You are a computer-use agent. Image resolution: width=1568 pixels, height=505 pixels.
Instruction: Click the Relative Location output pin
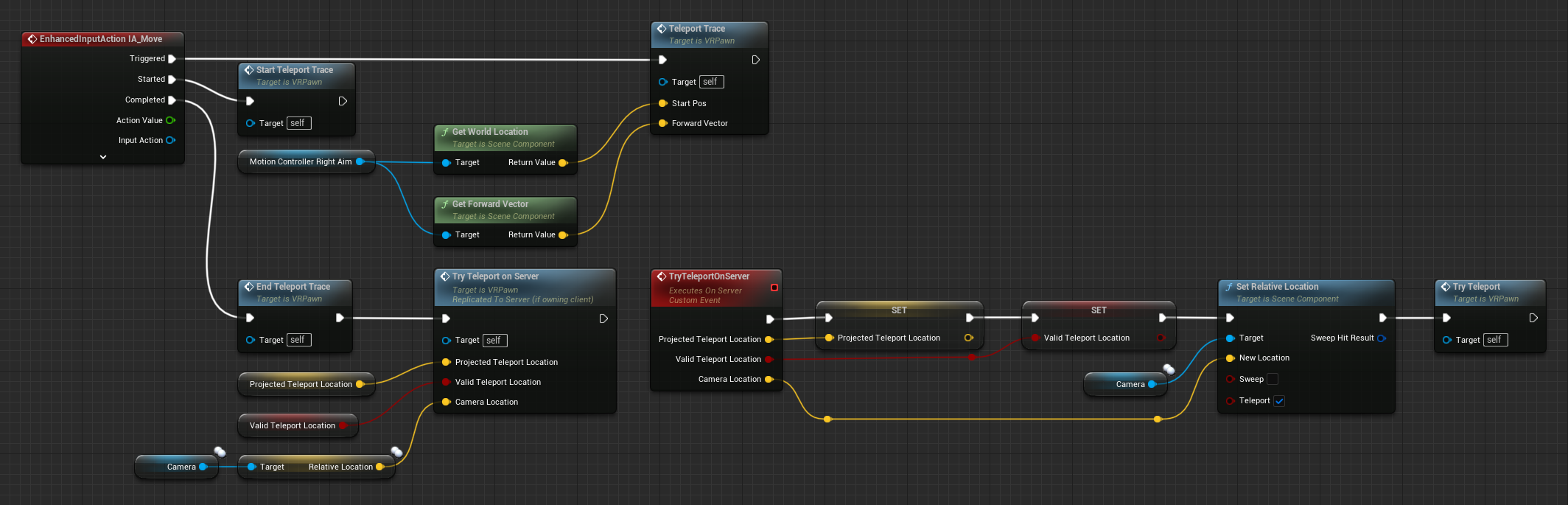[379, 467]
